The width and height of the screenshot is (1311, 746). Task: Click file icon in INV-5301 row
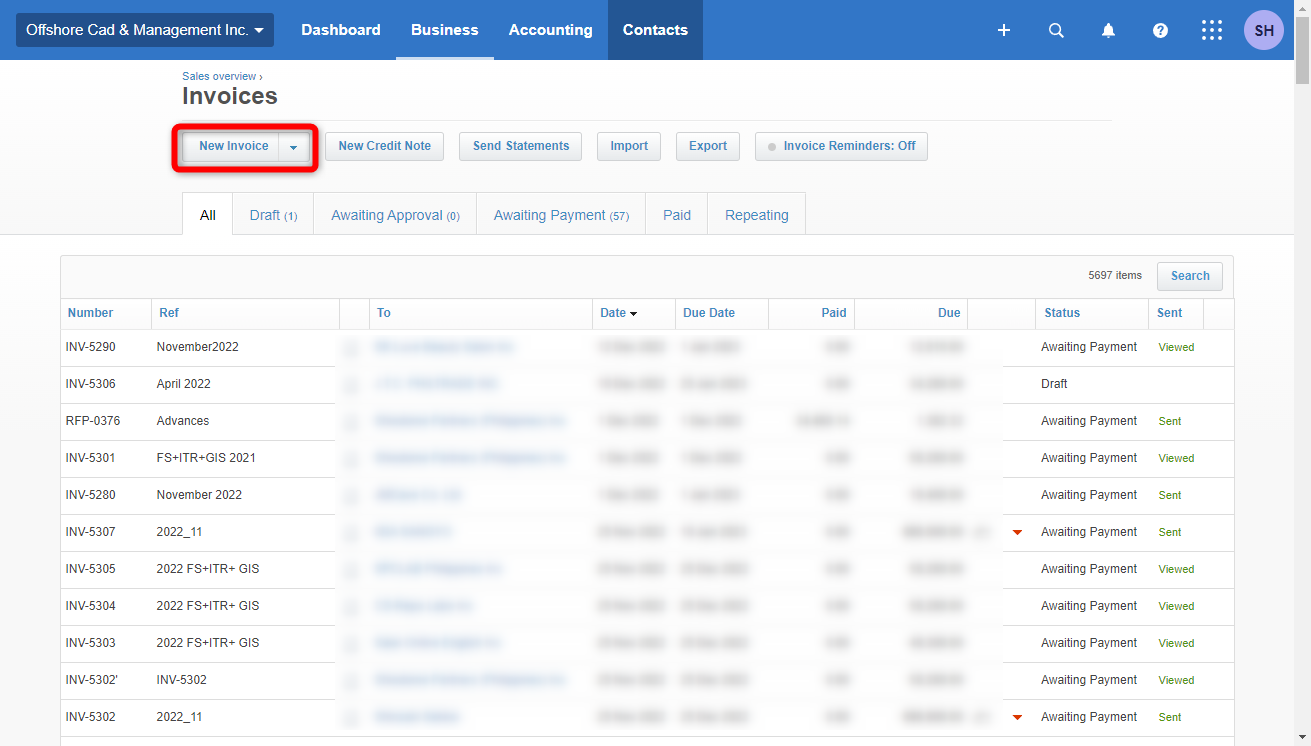pos(350,459)
